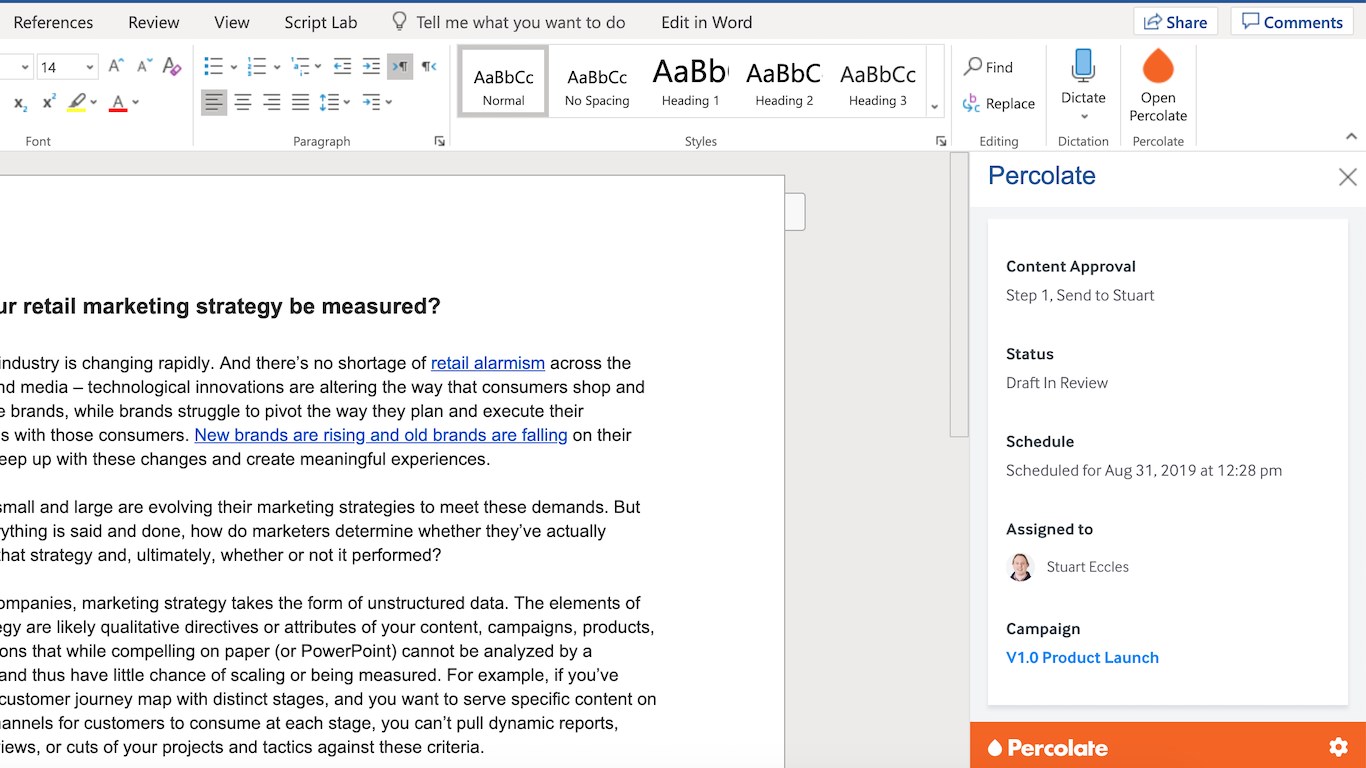
Task: Open the highlight color dropdown arrow
Action: [x=94, y=102]
